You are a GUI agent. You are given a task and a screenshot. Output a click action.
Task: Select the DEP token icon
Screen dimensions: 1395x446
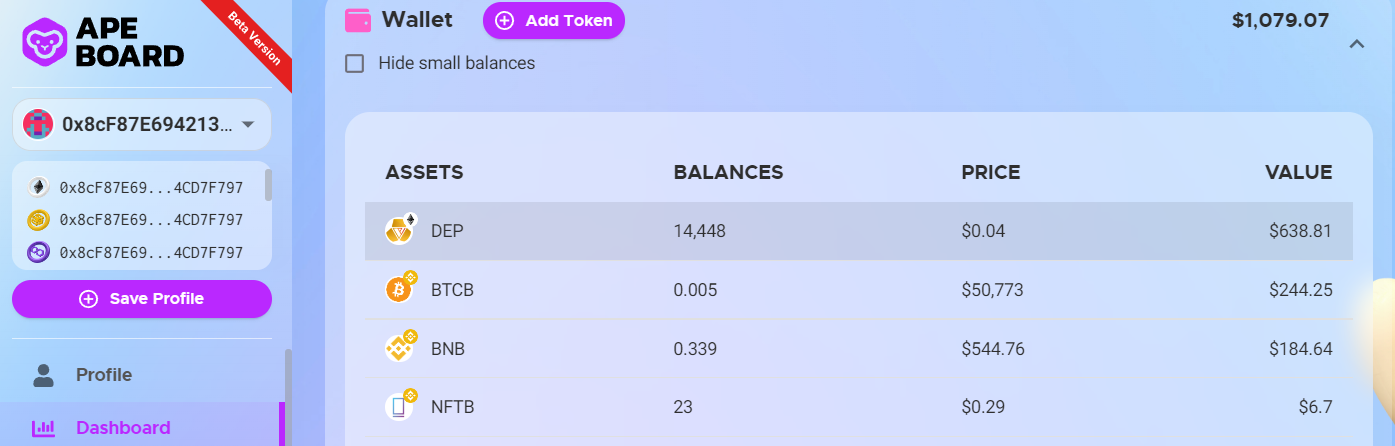400,230
